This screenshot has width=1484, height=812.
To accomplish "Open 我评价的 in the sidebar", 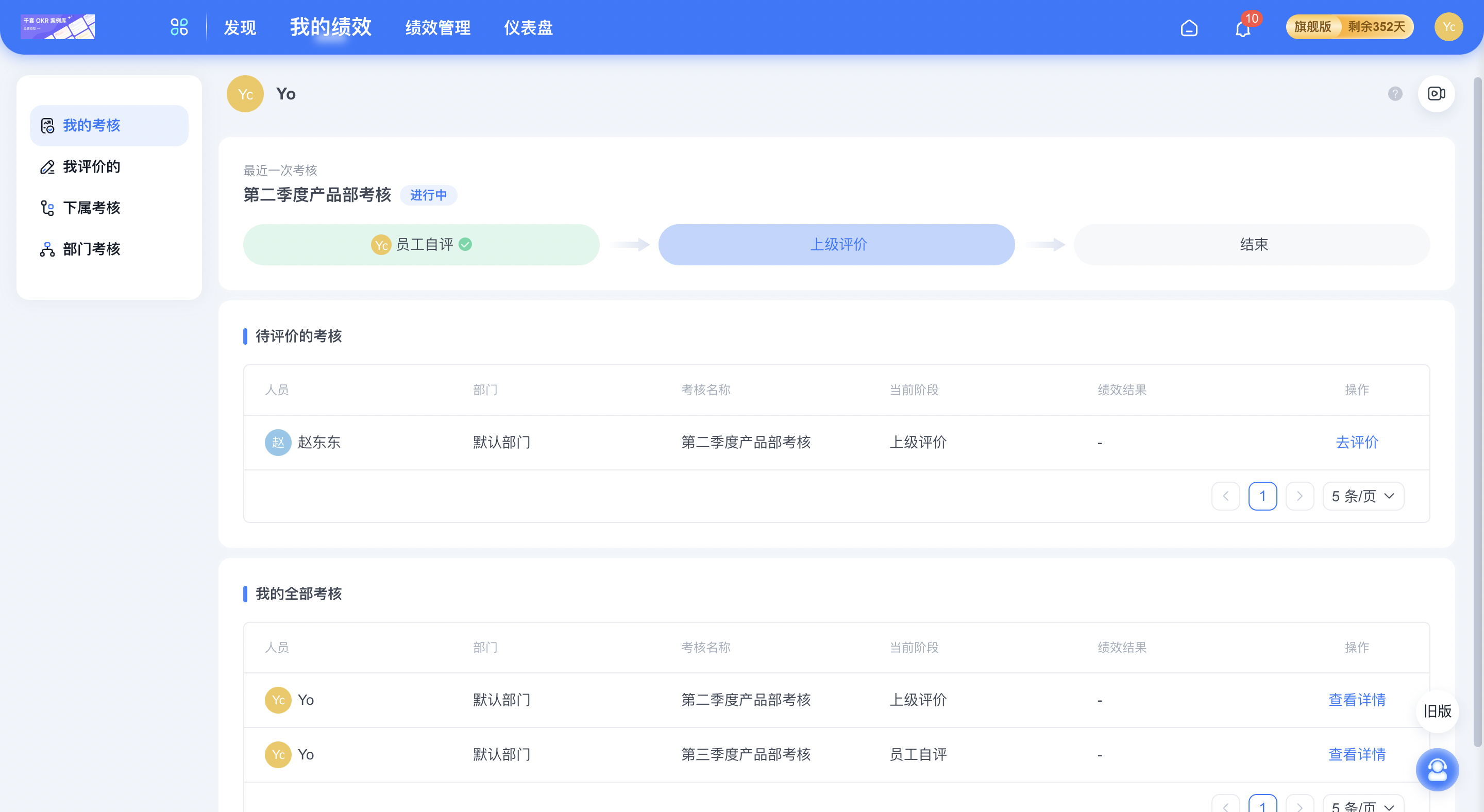I will coord(109,167).
